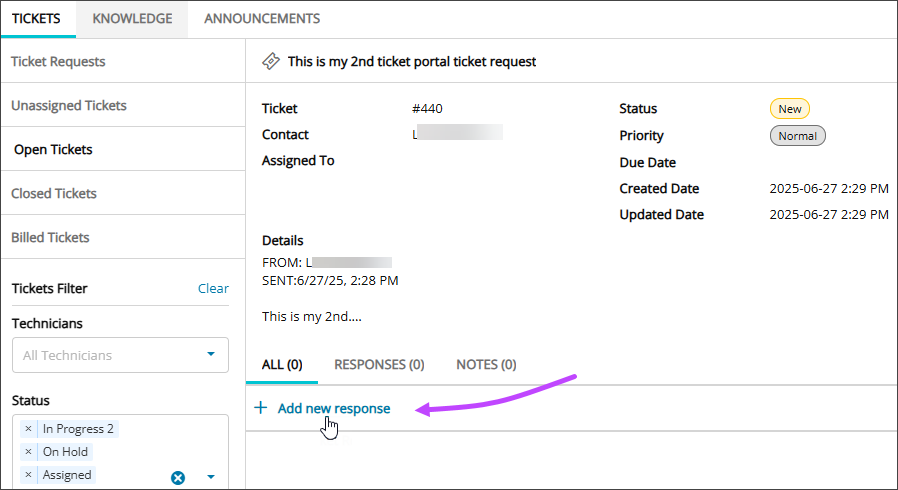
Task: Click the ticket icon beside the title
Action: [x=270, y=61]
